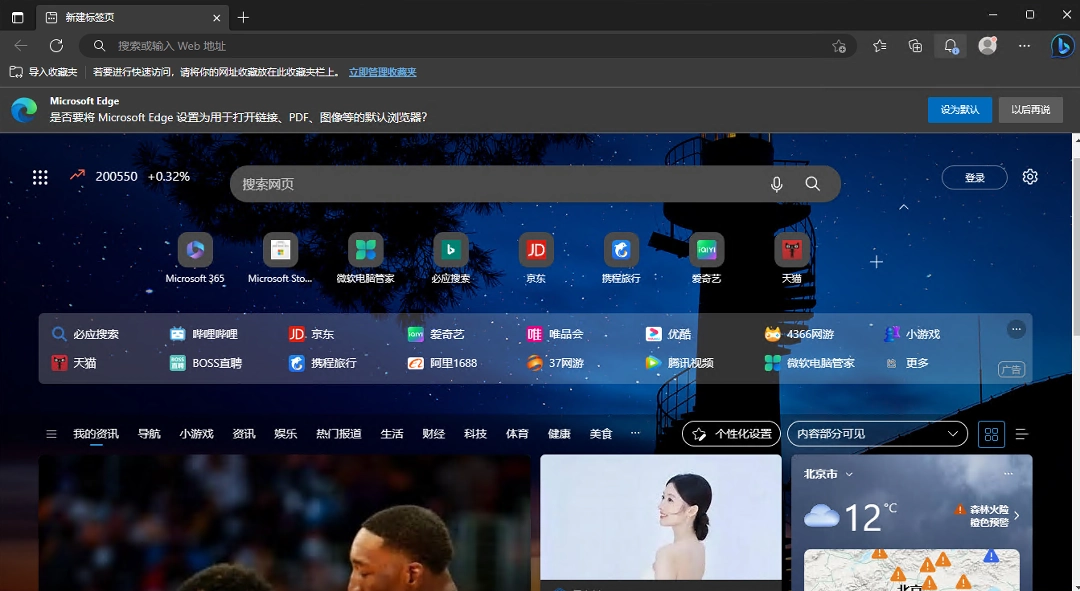Open the news feed hamburger menu
The width and height of the screenshot is (1080, 591).
tap(51, 434)
